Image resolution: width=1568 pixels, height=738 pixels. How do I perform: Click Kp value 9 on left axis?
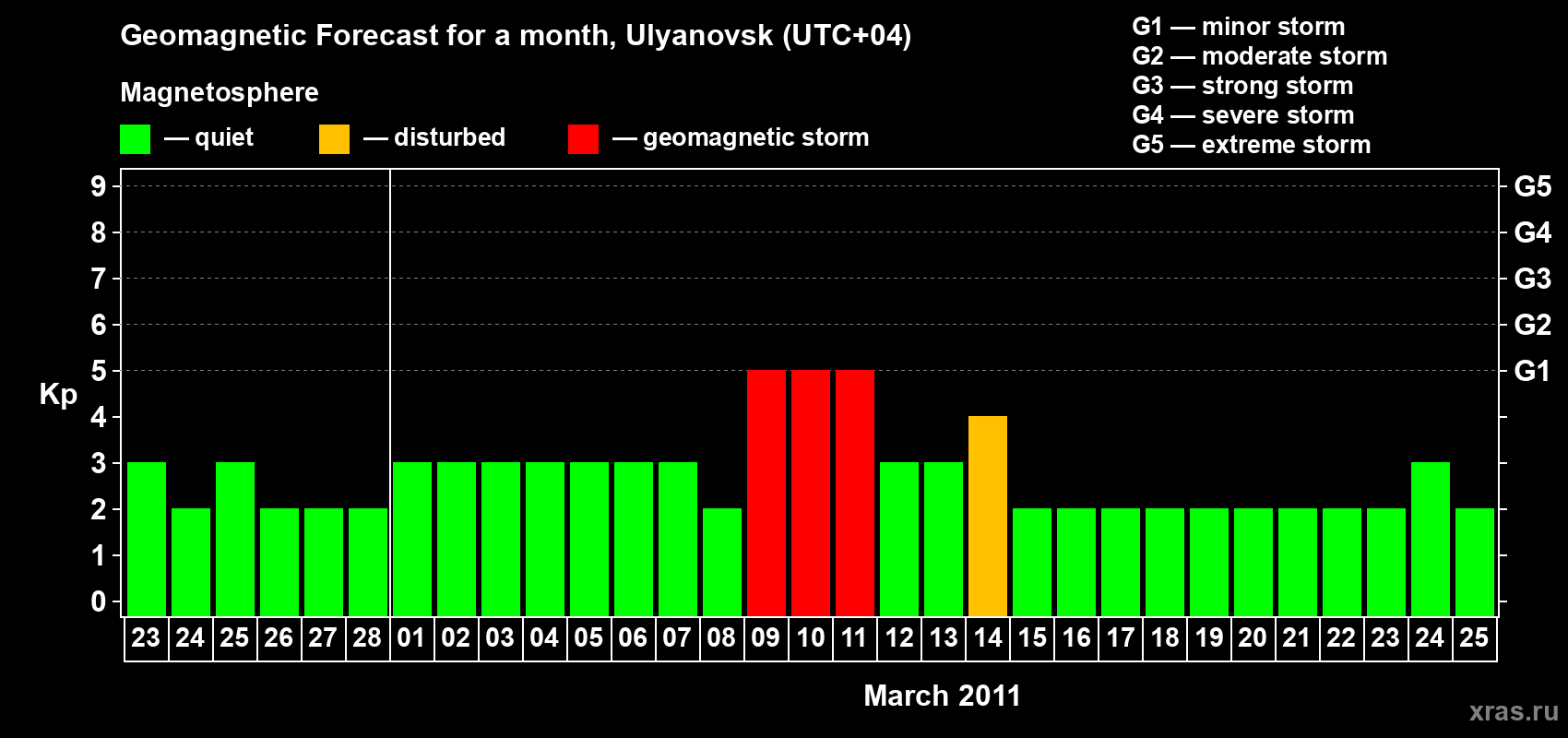99,186
